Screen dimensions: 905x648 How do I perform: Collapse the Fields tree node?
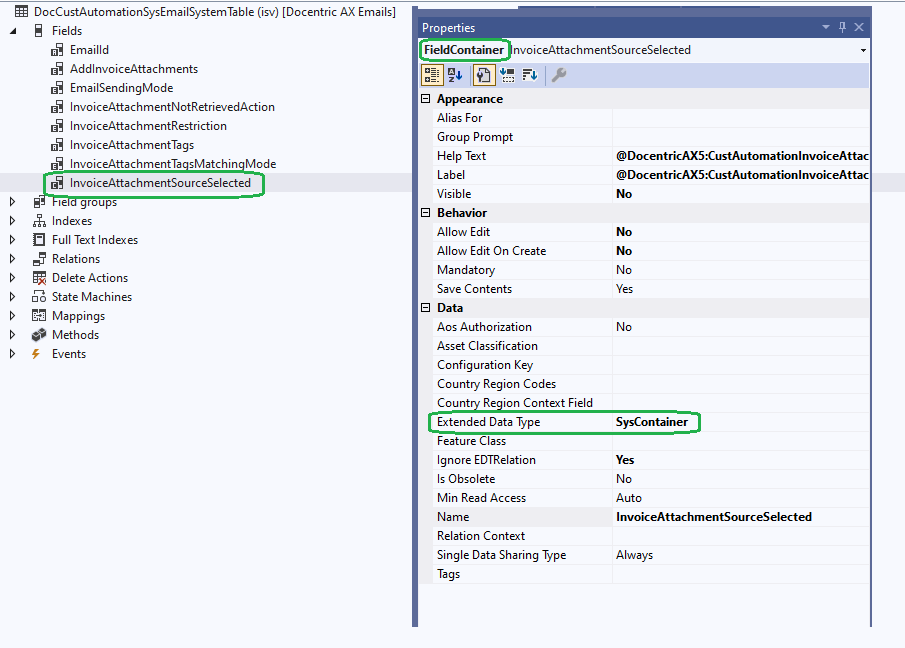(x=13, y=31)
